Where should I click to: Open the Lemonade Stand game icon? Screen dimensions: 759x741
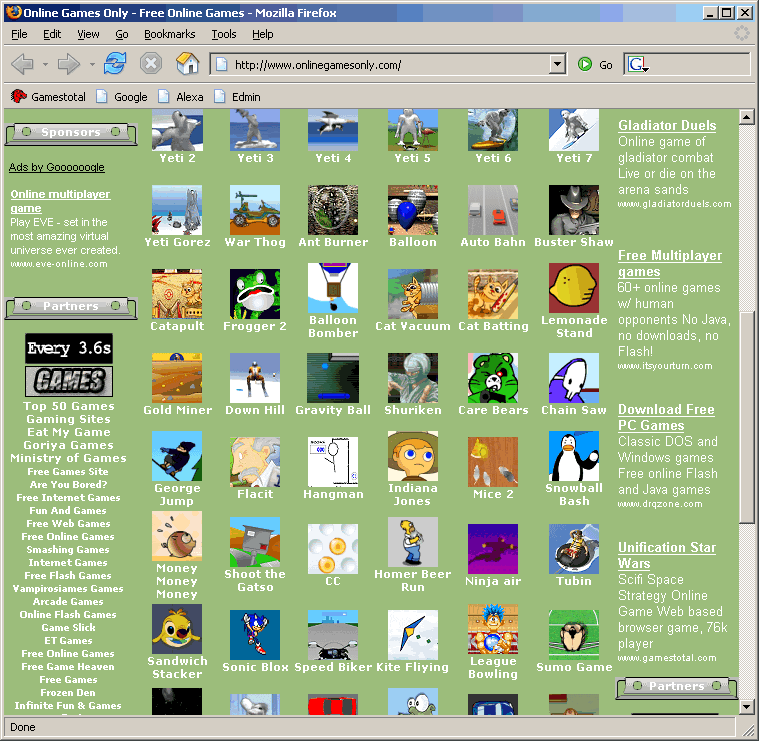click(574, 288)
